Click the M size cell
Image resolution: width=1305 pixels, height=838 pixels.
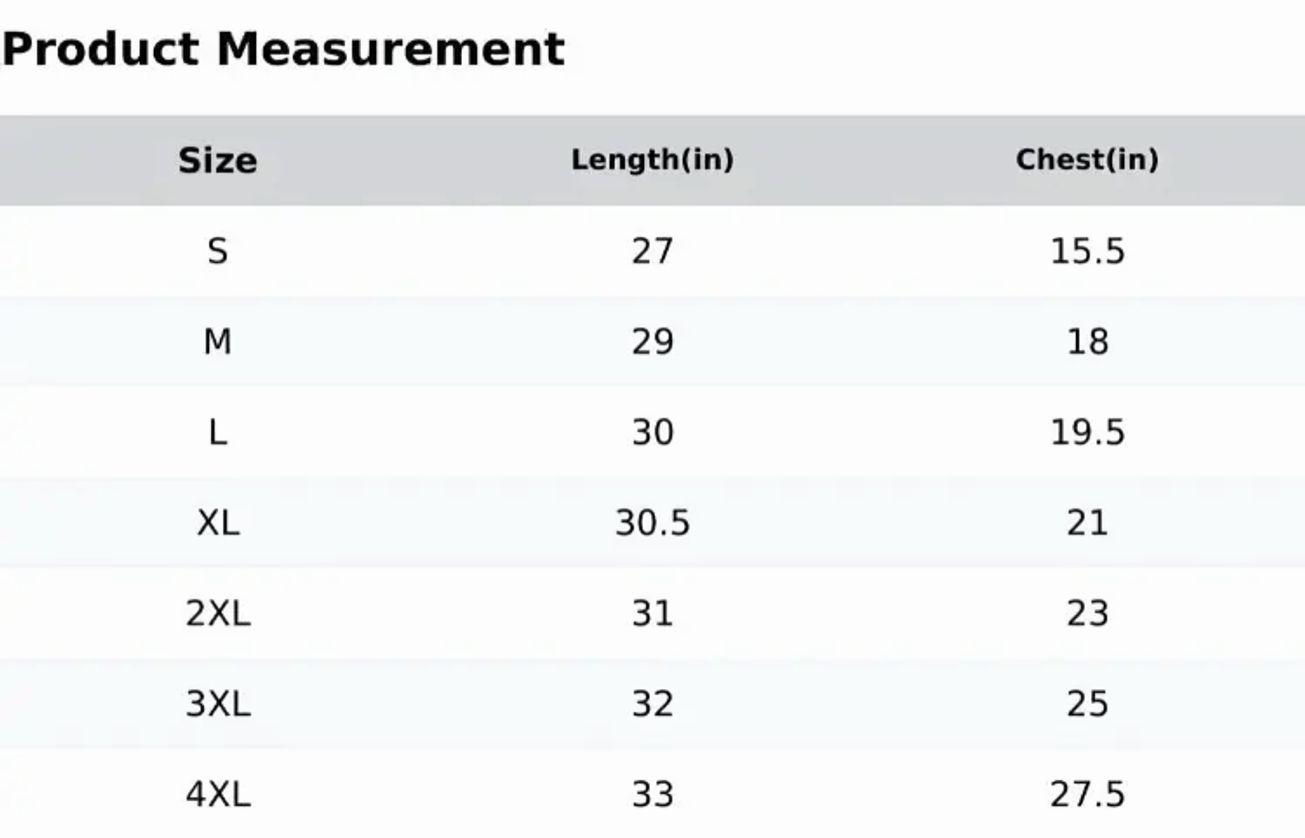click(x=217, y=342)
